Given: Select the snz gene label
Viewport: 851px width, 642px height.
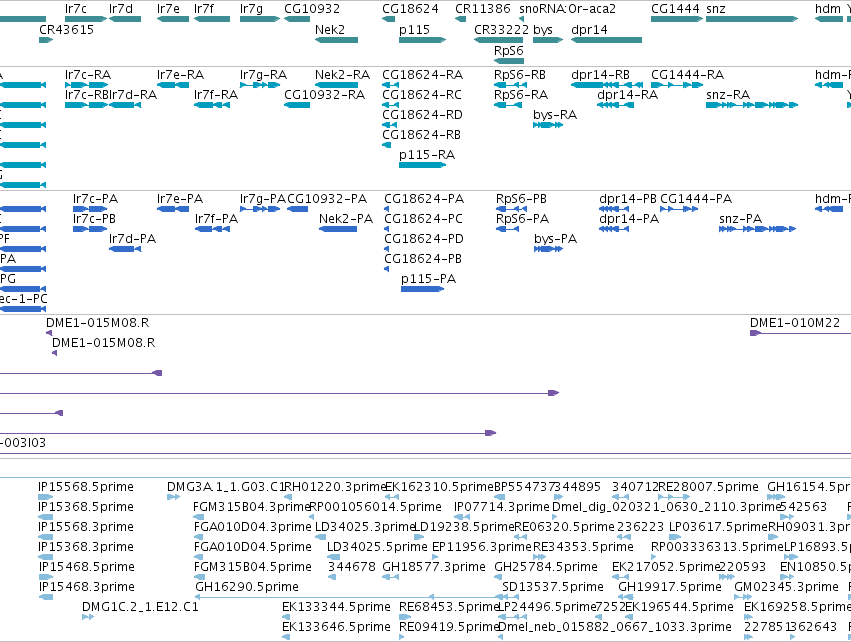Looking at the screenshot, I should pos(716,9).
